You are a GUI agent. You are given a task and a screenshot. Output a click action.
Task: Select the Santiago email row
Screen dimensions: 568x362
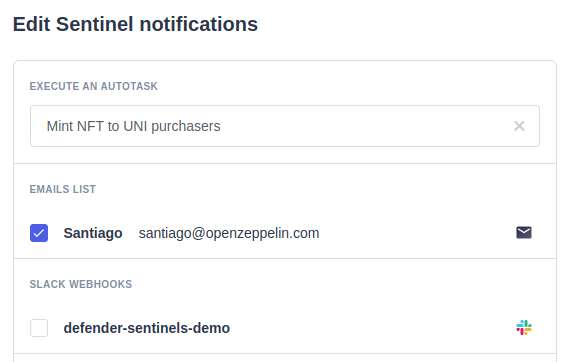[x=285, y=233]
